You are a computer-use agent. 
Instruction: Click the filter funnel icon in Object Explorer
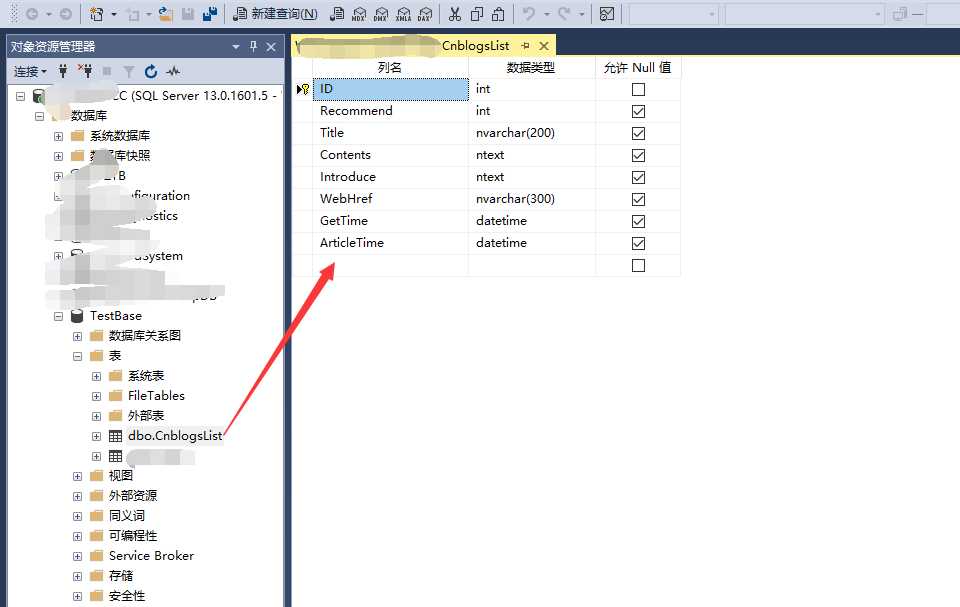click(x=129, y=72)
